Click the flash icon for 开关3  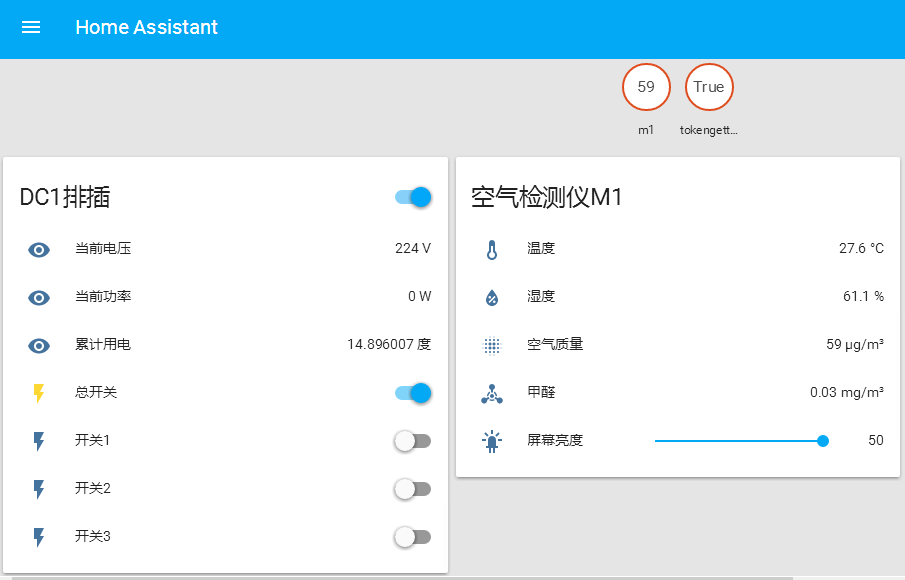(x=39, y=537)
